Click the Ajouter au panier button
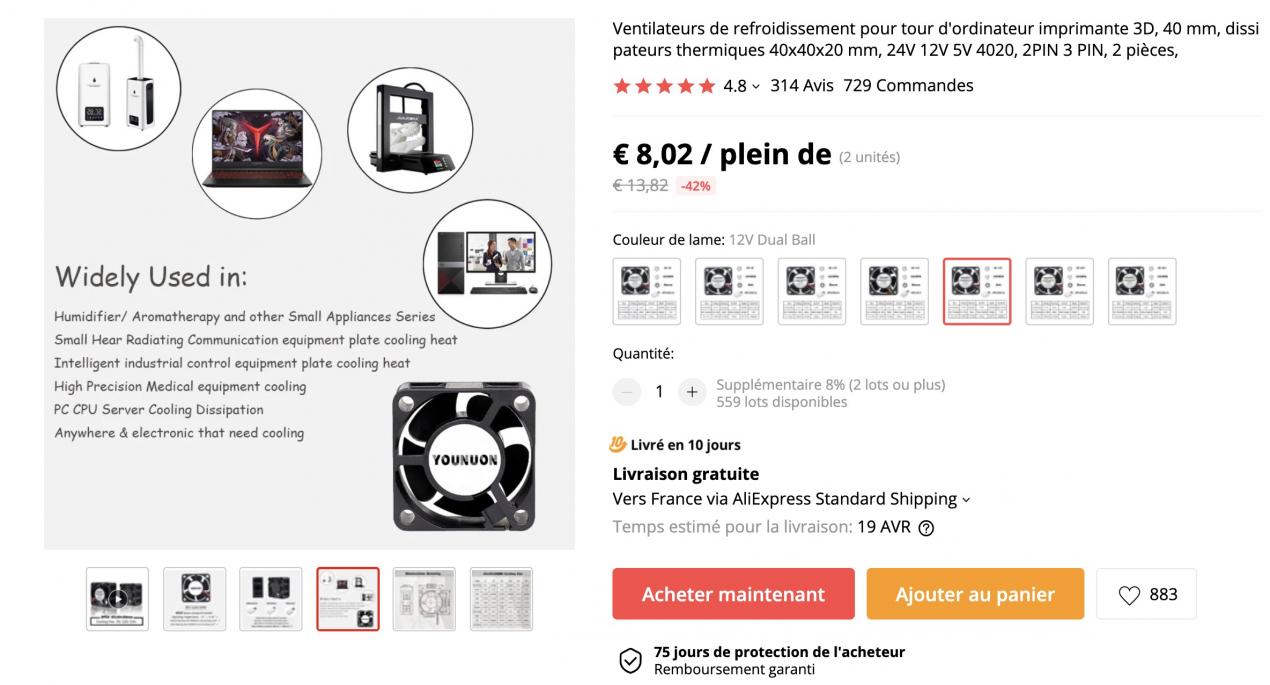This screenshot has height=685, width=1270. click(x=975, y=594)
